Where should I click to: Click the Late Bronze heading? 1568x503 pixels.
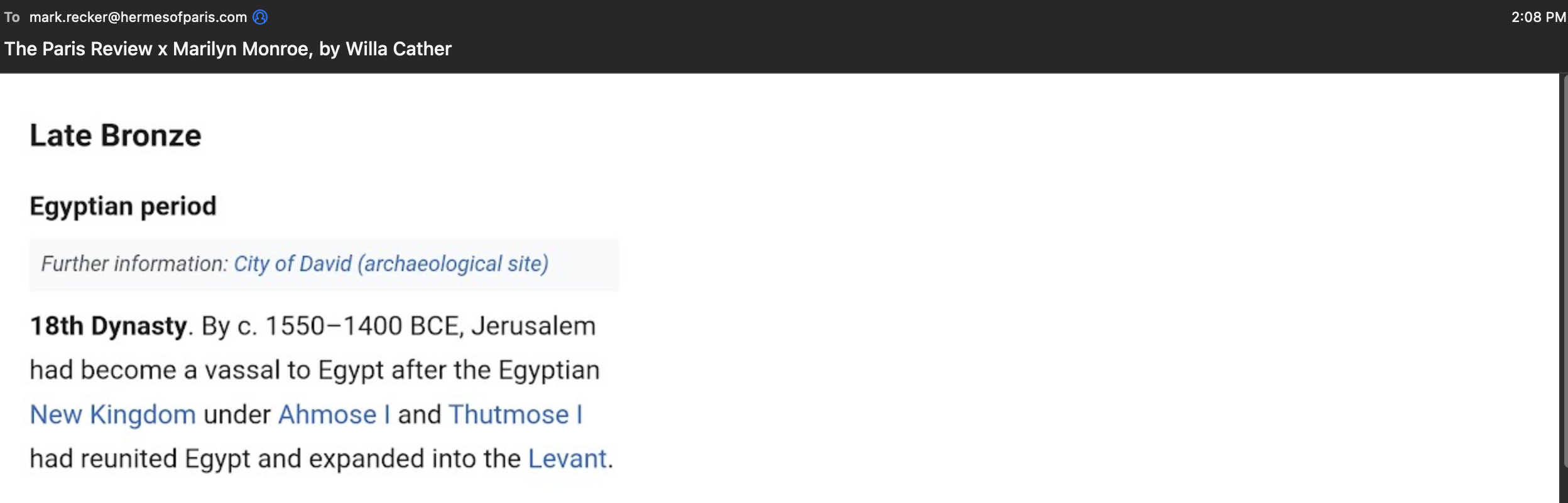pyautogui.click(x=116, y=135)
